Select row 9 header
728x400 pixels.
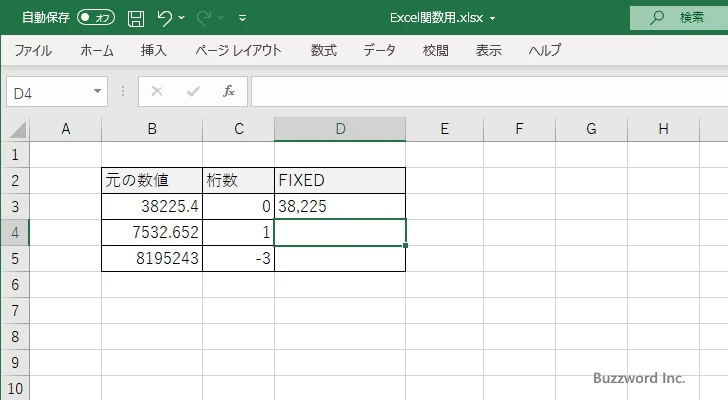[x=15, y=362]
